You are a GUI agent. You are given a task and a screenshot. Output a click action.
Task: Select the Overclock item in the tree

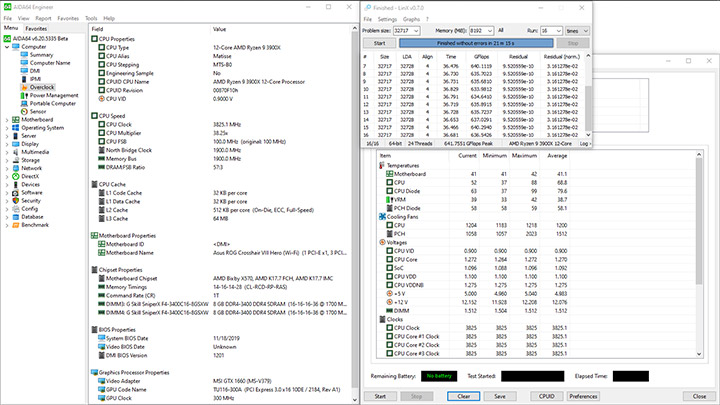coord(41,87)
